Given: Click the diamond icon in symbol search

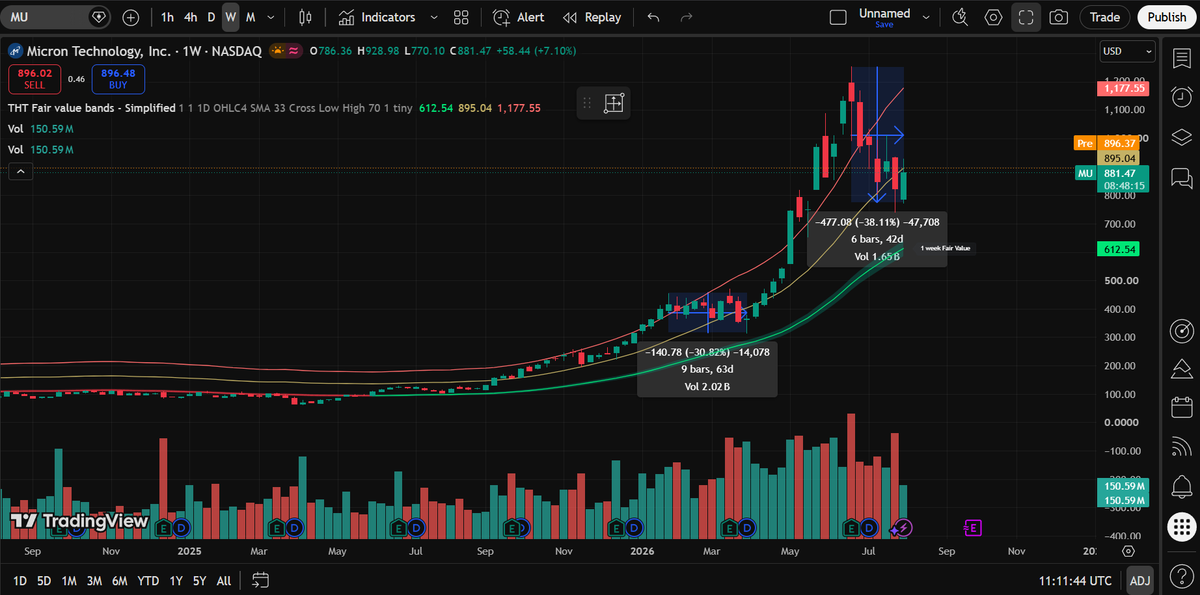Looking at the screenshot, I should pos(98,17).
